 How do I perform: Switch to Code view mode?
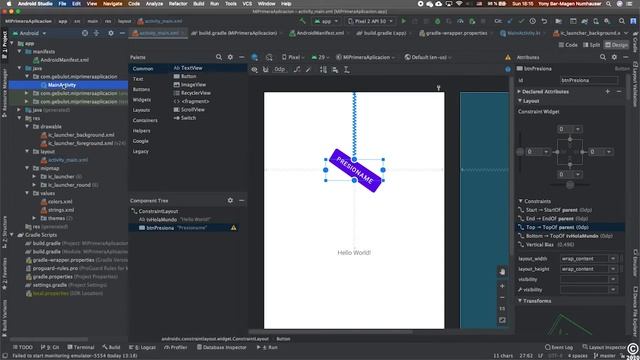[x=568, y=45]
